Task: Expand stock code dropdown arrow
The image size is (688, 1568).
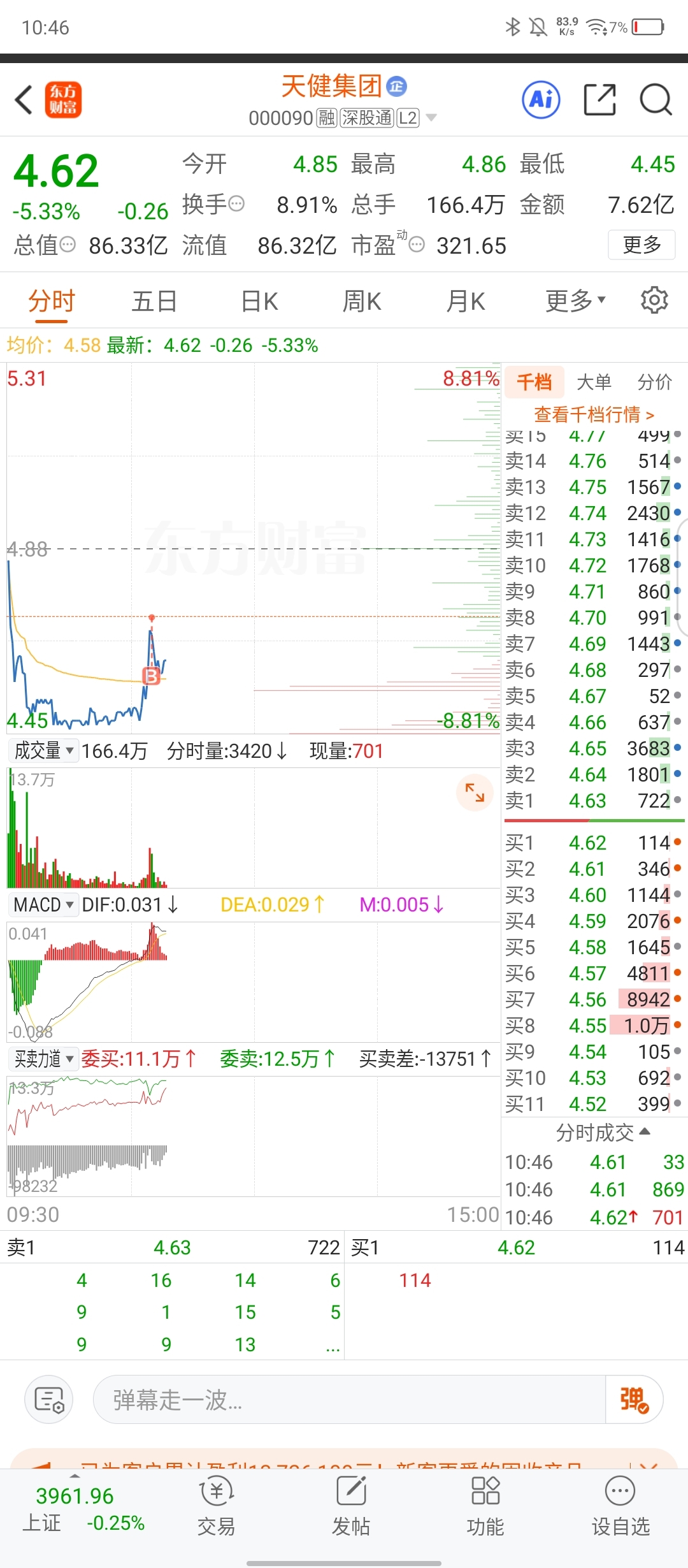Action: 431,118
